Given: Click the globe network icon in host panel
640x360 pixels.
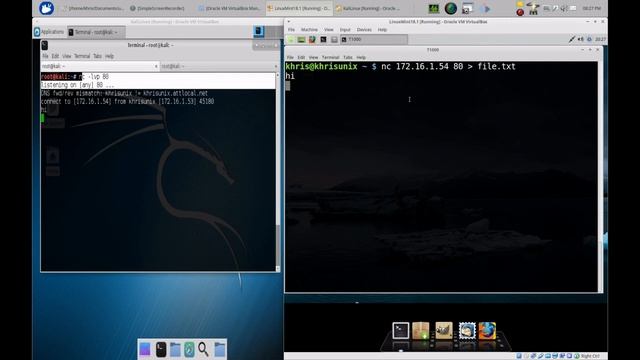Looking at the screenshot, I should (x=451, y=8).
